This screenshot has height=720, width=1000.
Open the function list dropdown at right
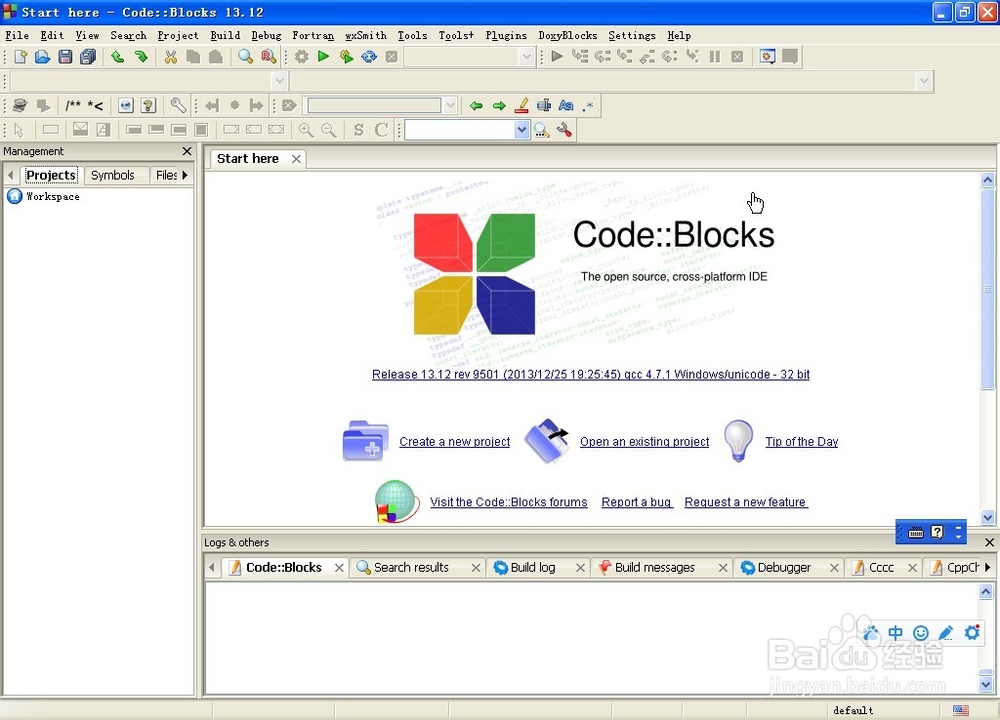click(924, 81)
